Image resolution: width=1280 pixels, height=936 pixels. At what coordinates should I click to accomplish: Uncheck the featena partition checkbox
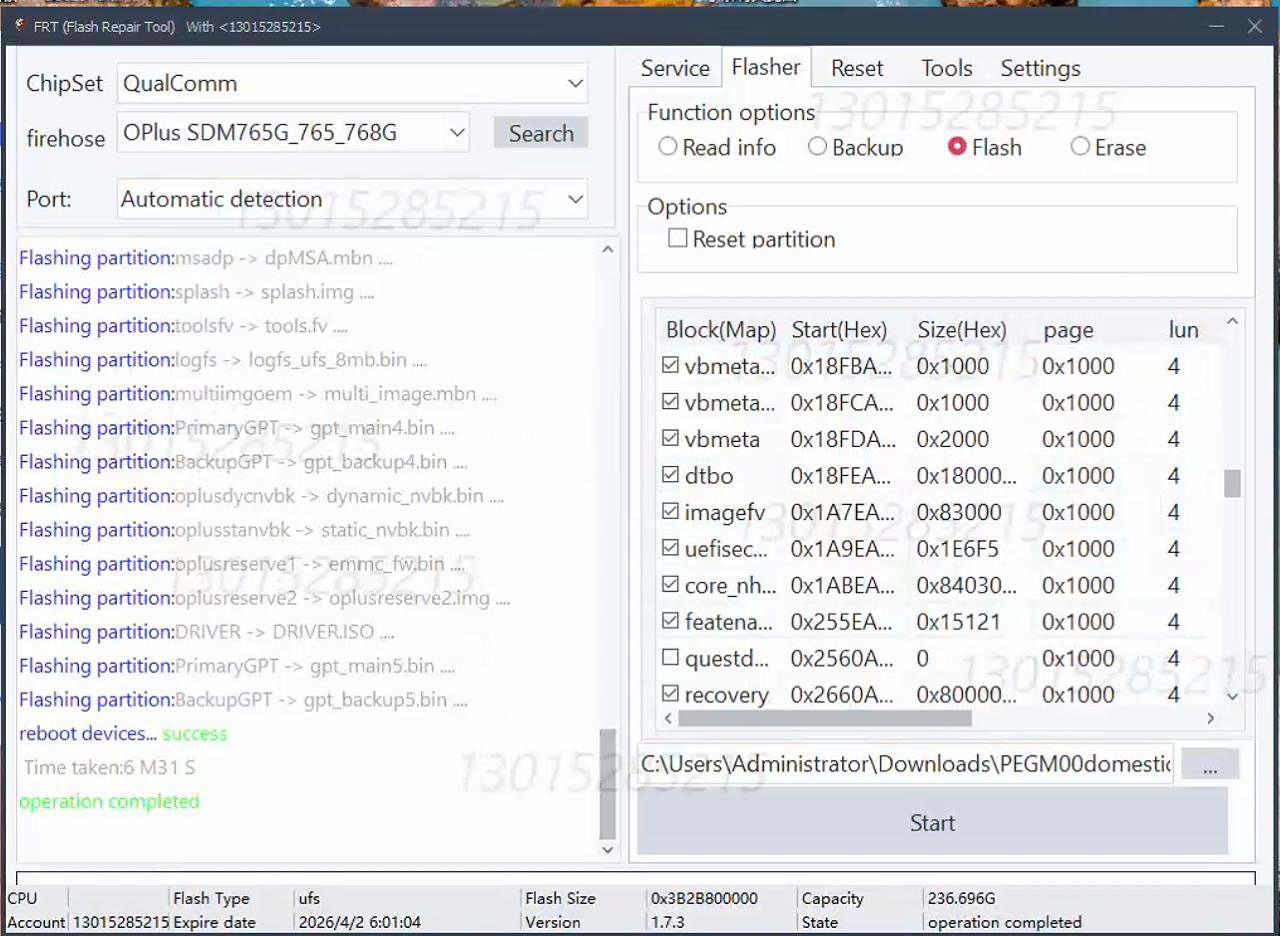pyautogui.click(x=670, y=621)
